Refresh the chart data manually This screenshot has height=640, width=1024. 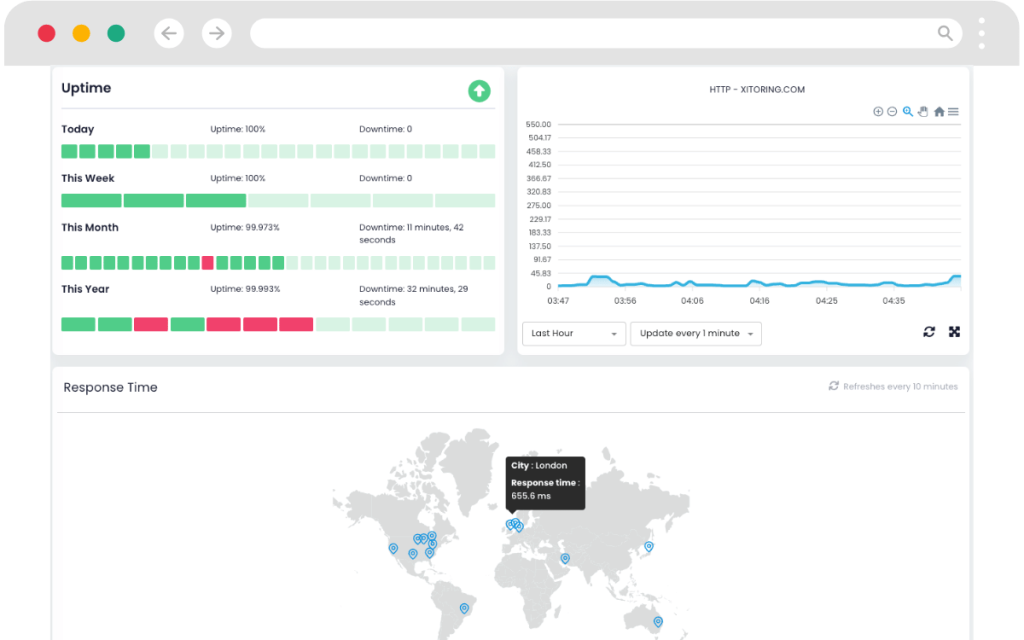pyautogui.click(x=929, y=331)
